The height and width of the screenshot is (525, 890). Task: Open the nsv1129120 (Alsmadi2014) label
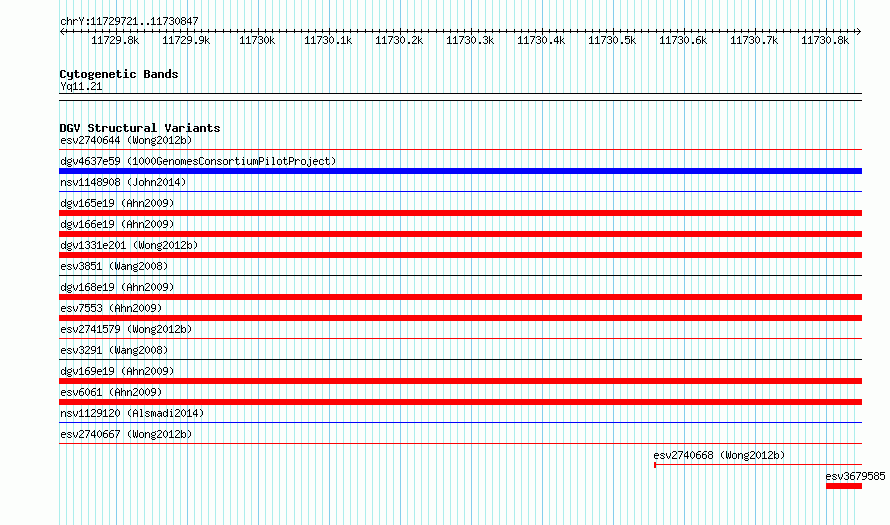[x=132, y=413]
